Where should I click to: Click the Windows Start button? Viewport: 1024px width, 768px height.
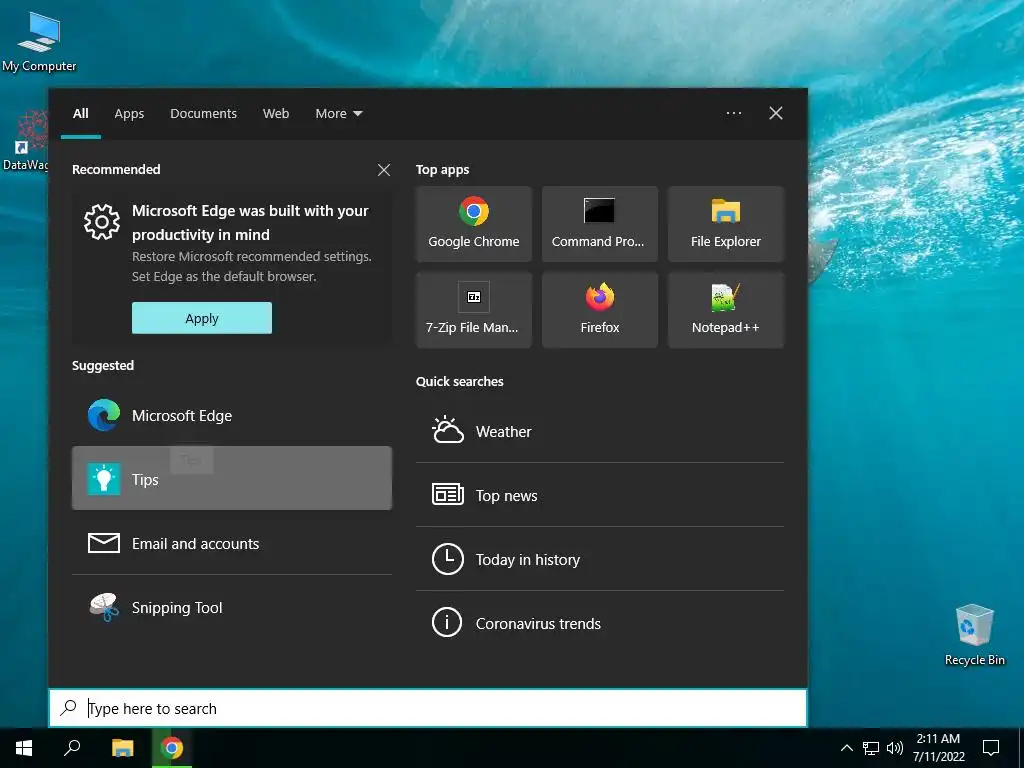point(24,748)
